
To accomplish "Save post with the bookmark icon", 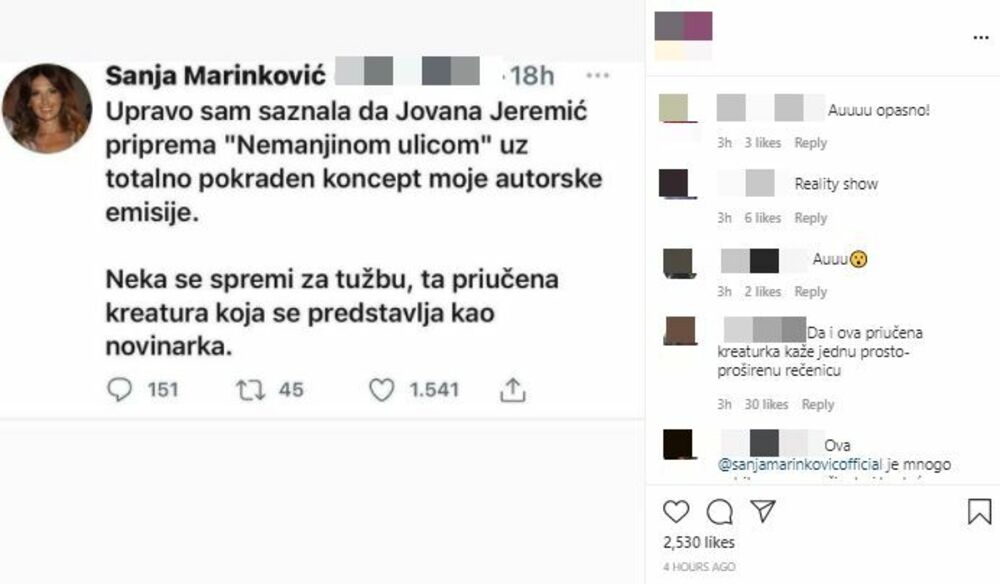I will tap(980, 511).
